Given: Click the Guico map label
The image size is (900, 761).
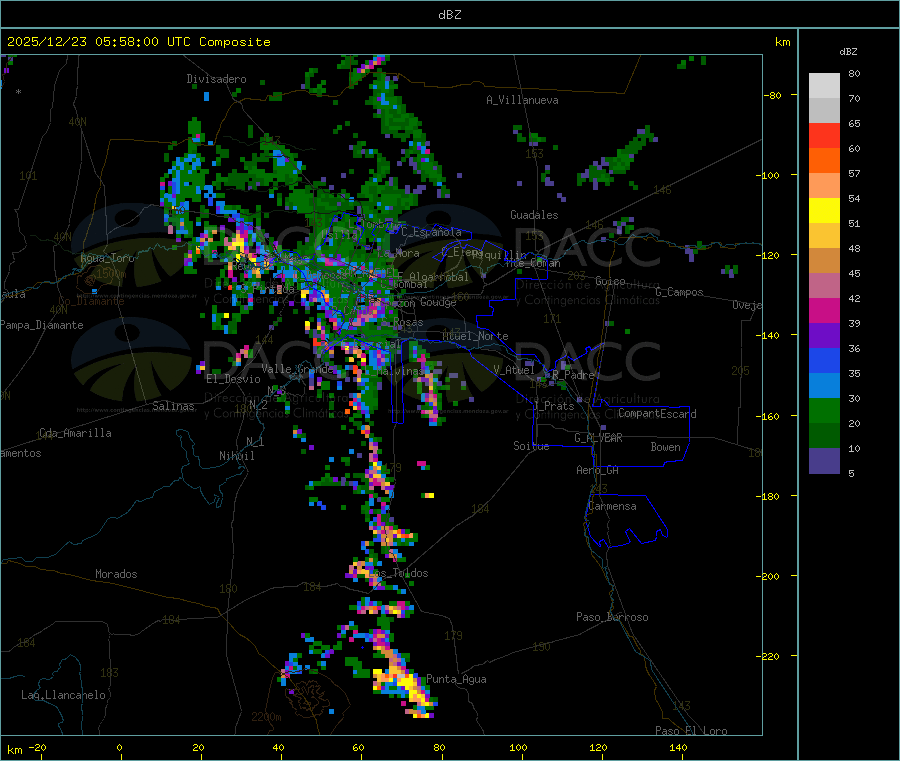Looking at the screenshot, I should pos(610,281).
